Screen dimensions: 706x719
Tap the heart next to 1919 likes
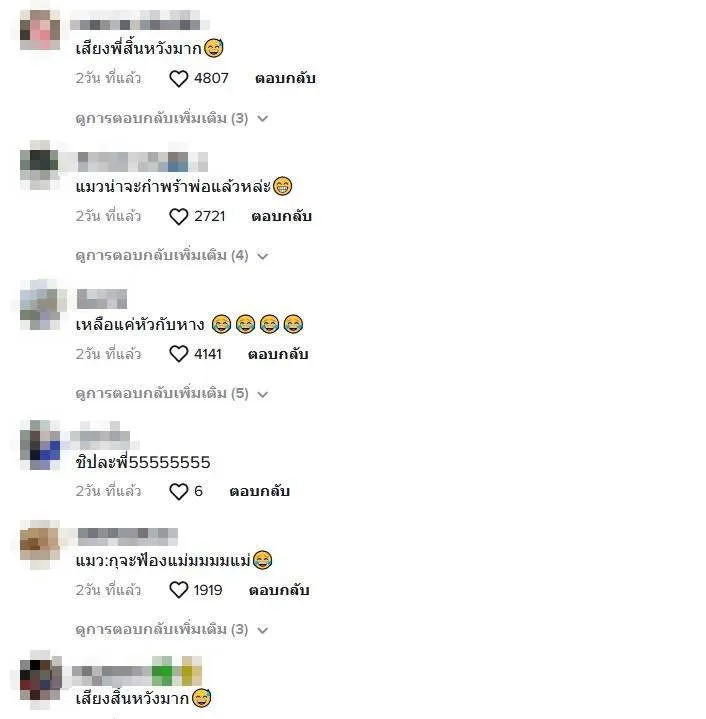tap(179, 590)
